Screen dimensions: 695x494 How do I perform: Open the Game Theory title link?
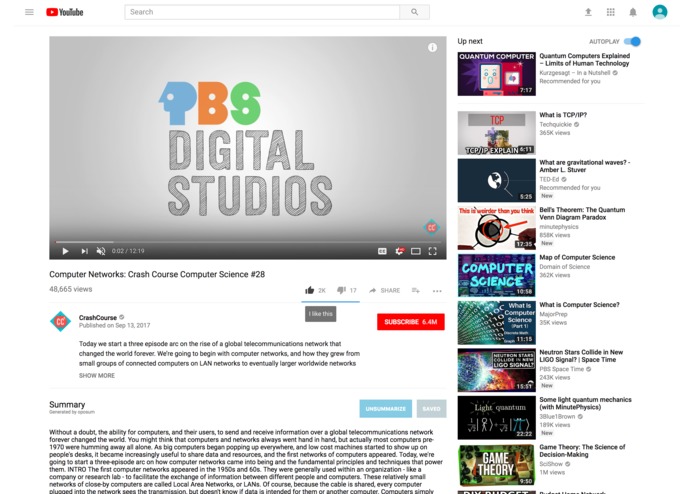[x=582, y=451]
